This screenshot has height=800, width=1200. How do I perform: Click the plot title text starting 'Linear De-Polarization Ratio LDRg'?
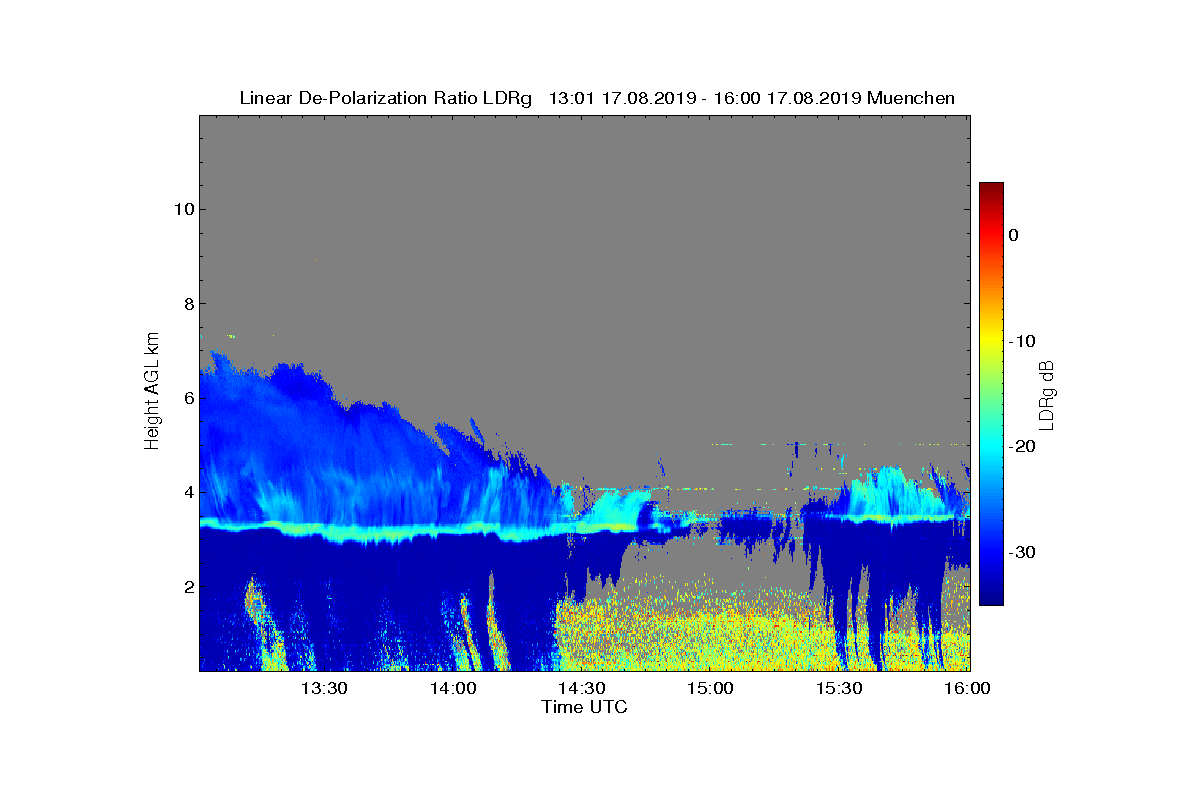(x=597, y=98)
